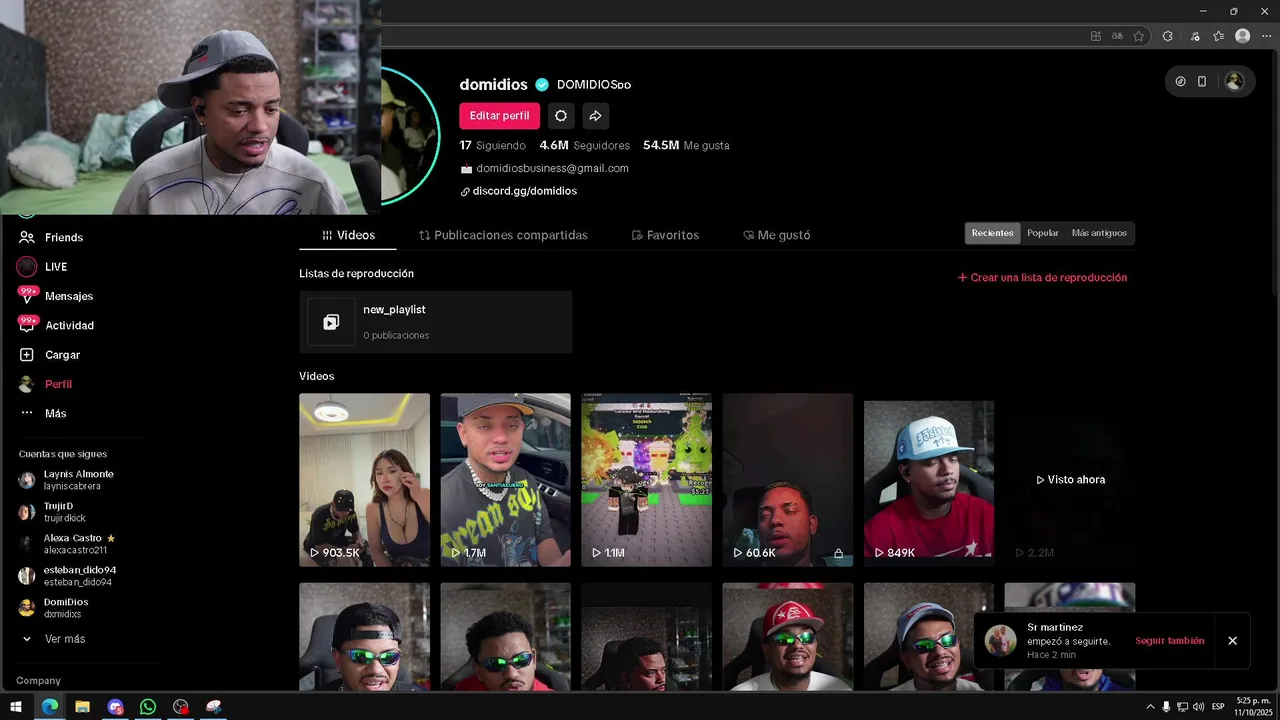Open the private video with 60.6K views
Image resolution: width=1280 pixels, height=720 pixels.
[x=787, y=480]
